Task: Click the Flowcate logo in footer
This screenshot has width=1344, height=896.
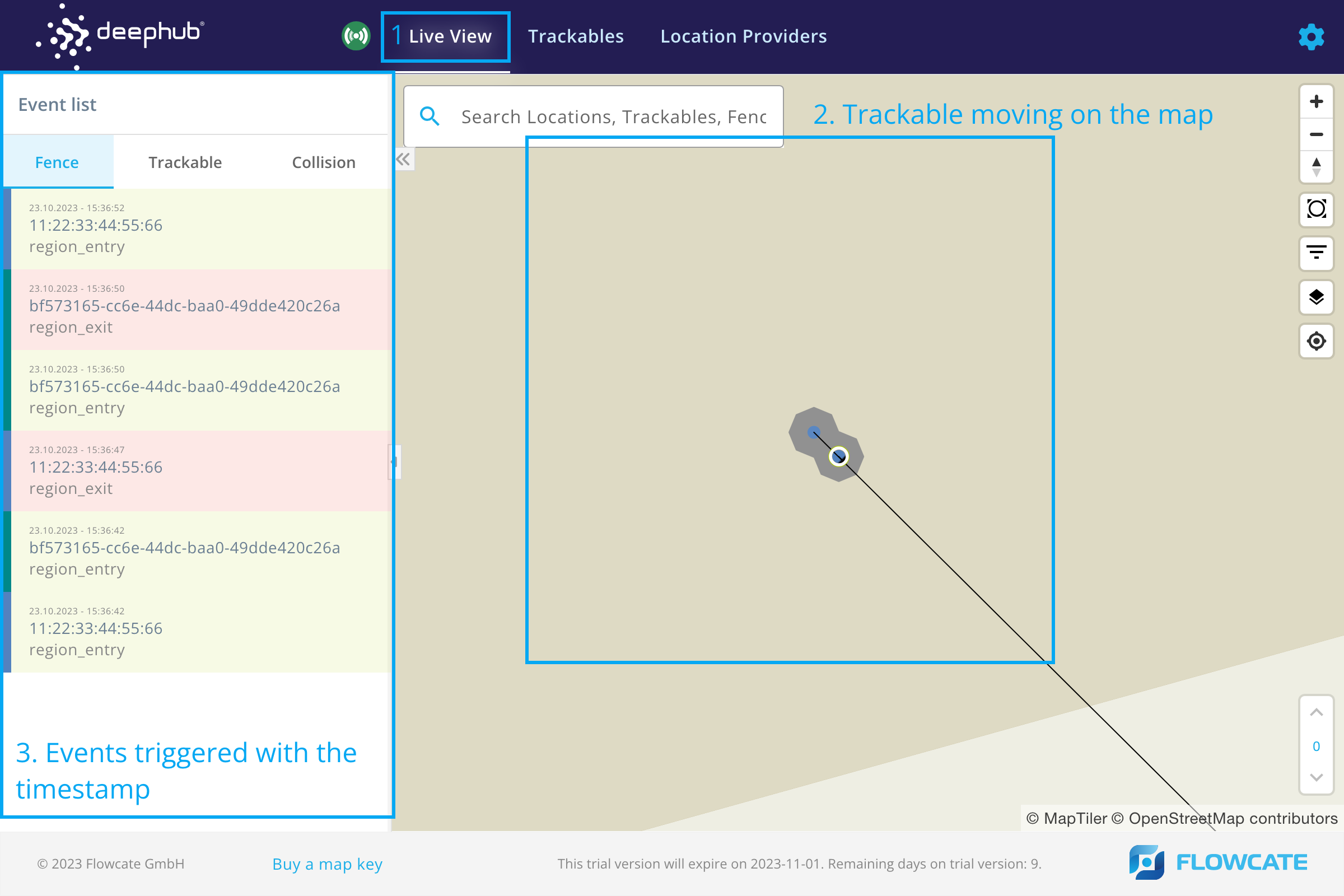Action: point(1219,862)
